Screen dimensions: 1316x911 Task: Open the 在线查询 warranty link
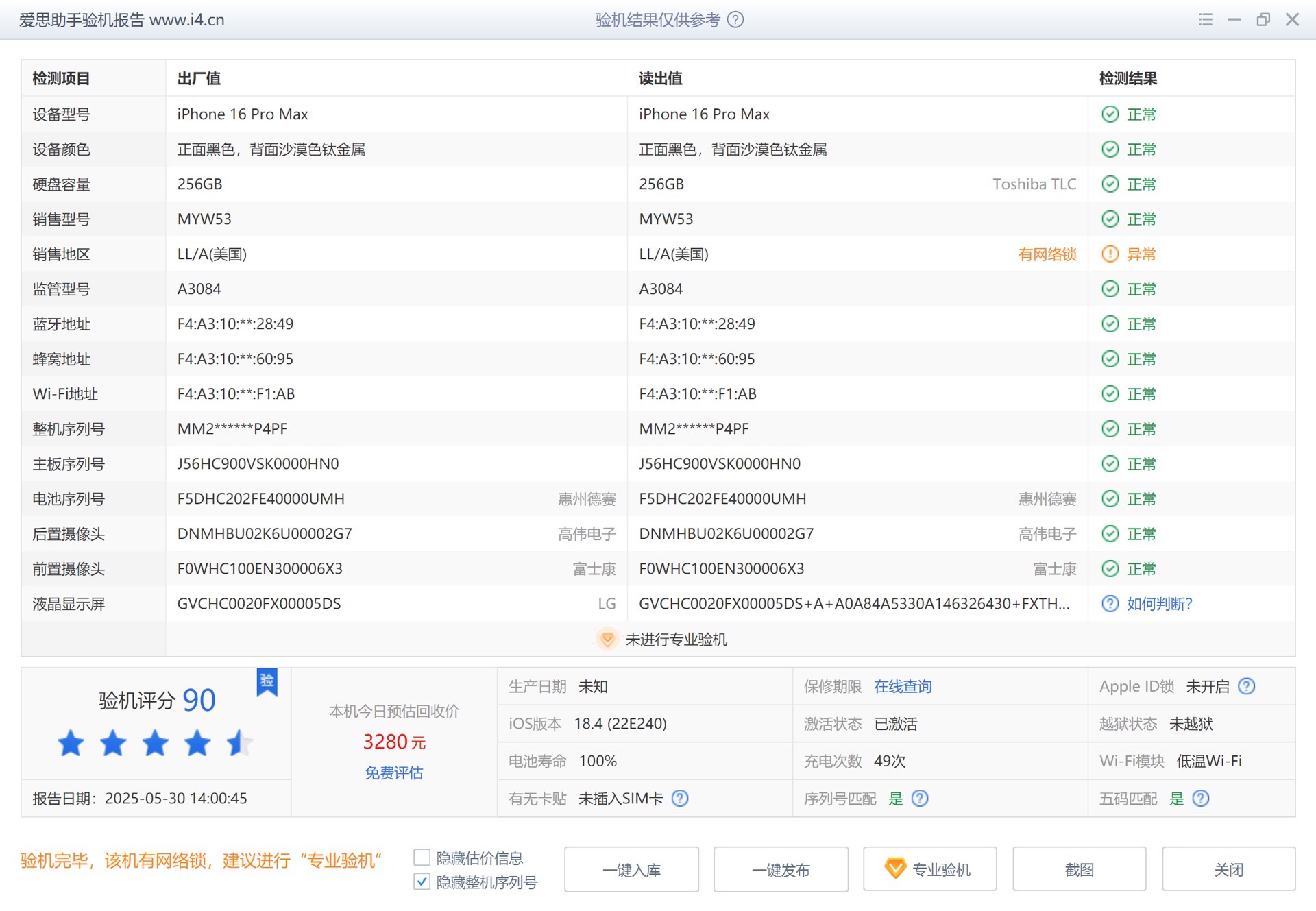(903, 687)
